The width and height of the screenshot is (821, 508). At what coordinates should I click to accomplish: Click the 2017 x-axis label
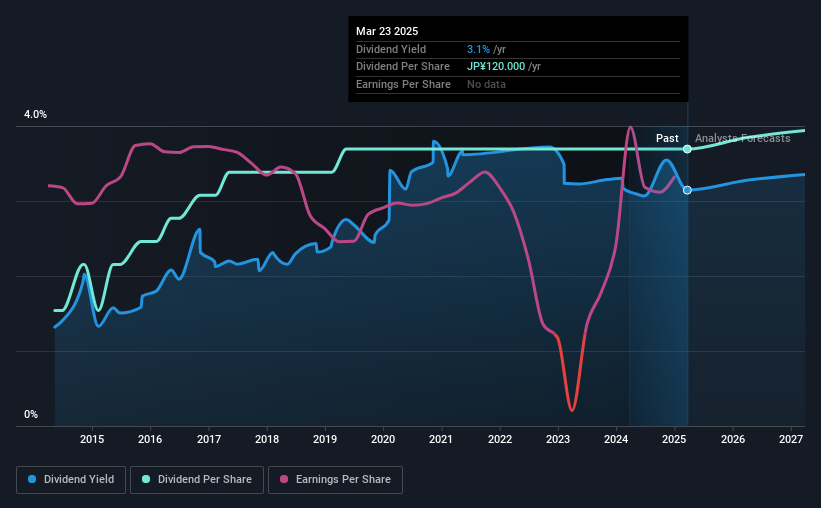(209, 439)
